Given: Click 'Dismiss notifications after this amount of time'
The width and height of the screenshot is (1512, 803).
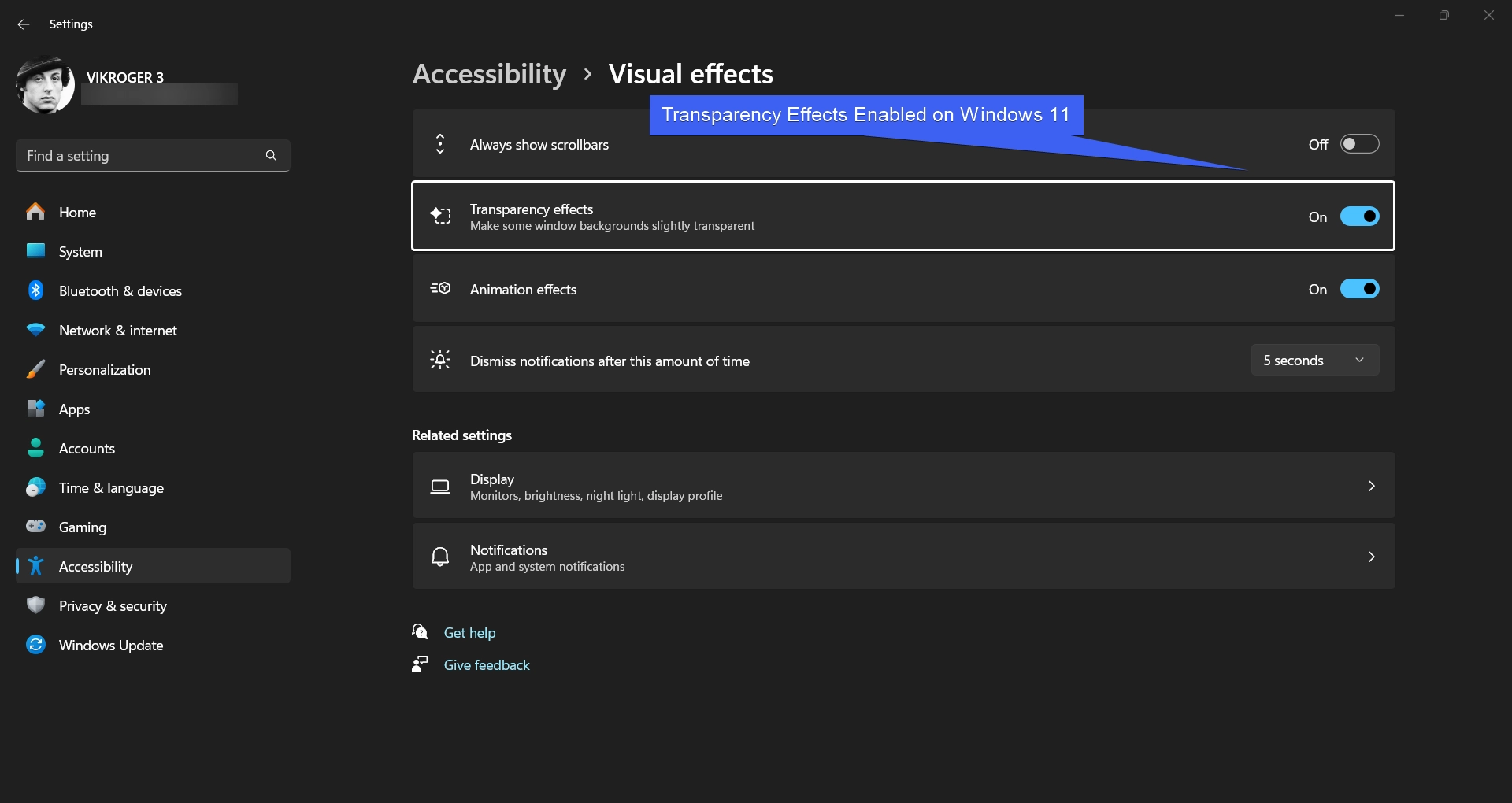Looking at the screenshot, I should [610, 361].
